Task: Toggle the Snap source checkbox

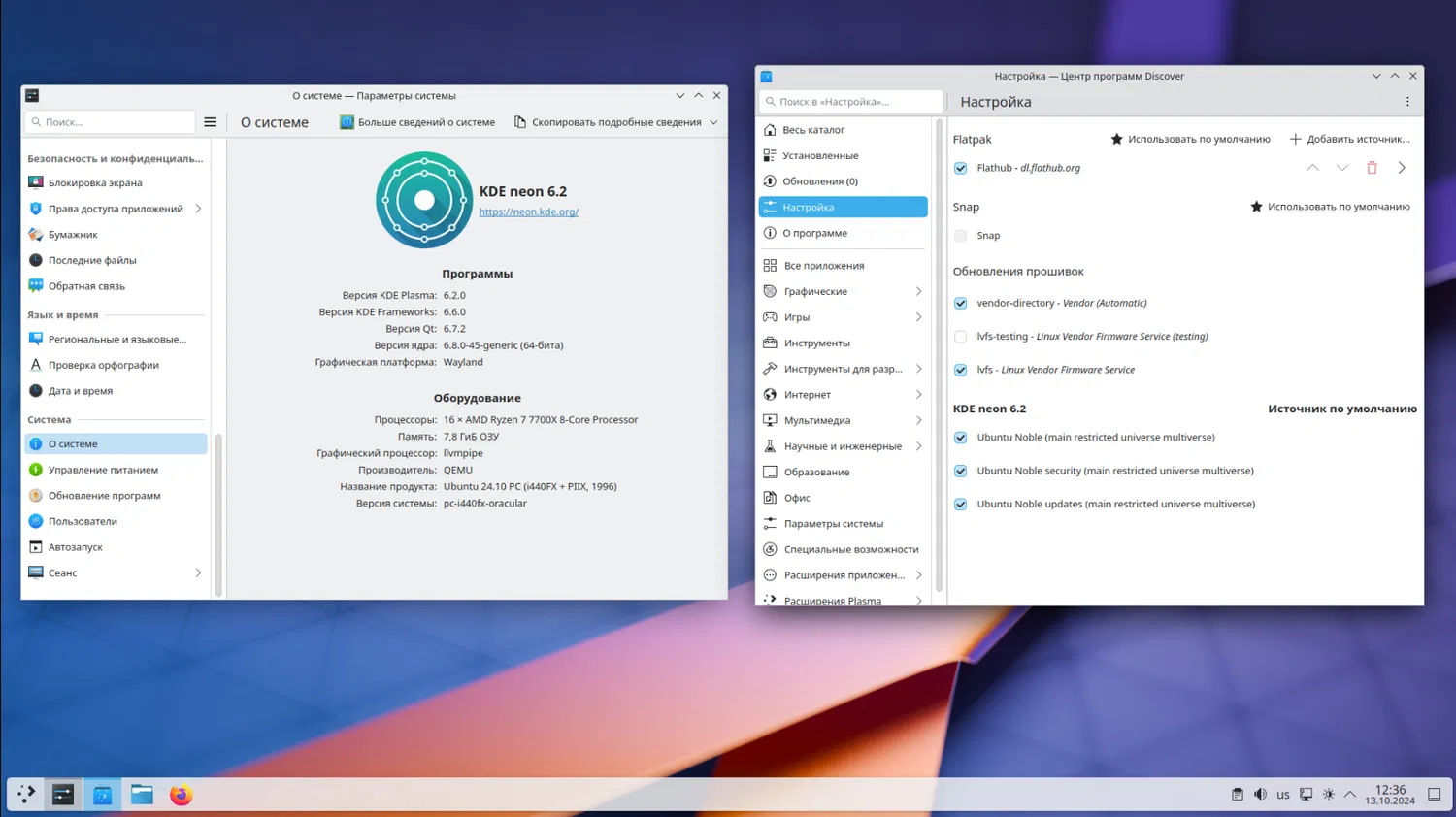Action: (960, 236)
